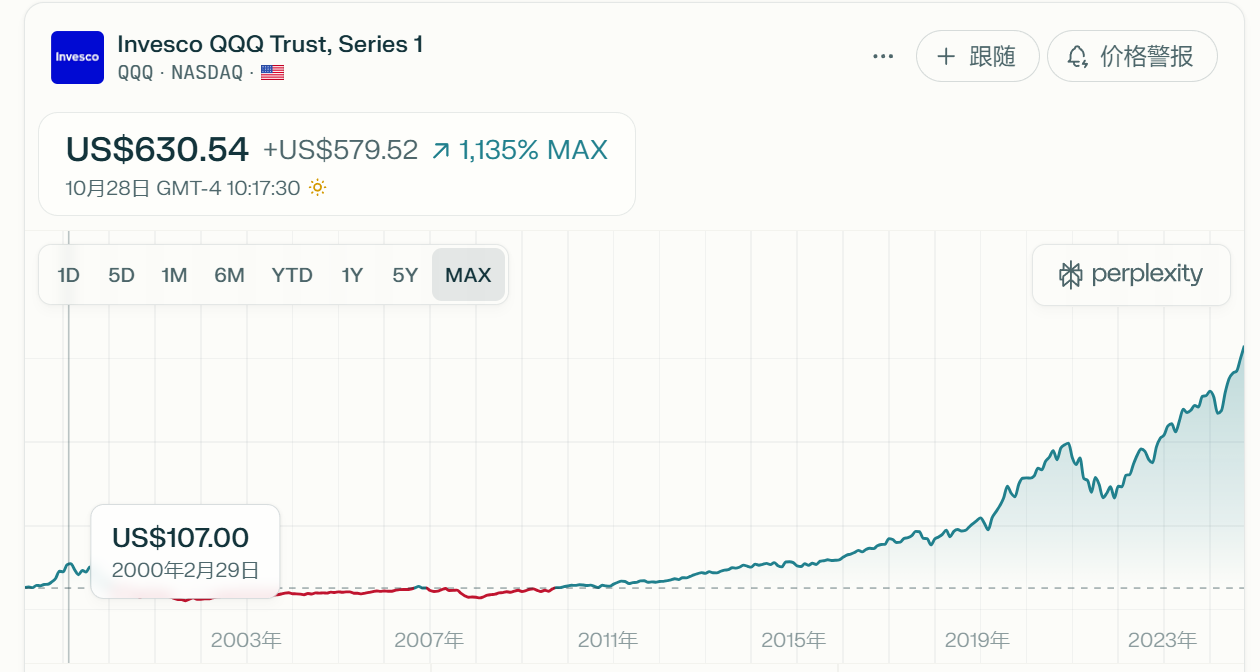Set a price alert via 价格警报
1260x672 pixels.
click(x=1131, y=56)
